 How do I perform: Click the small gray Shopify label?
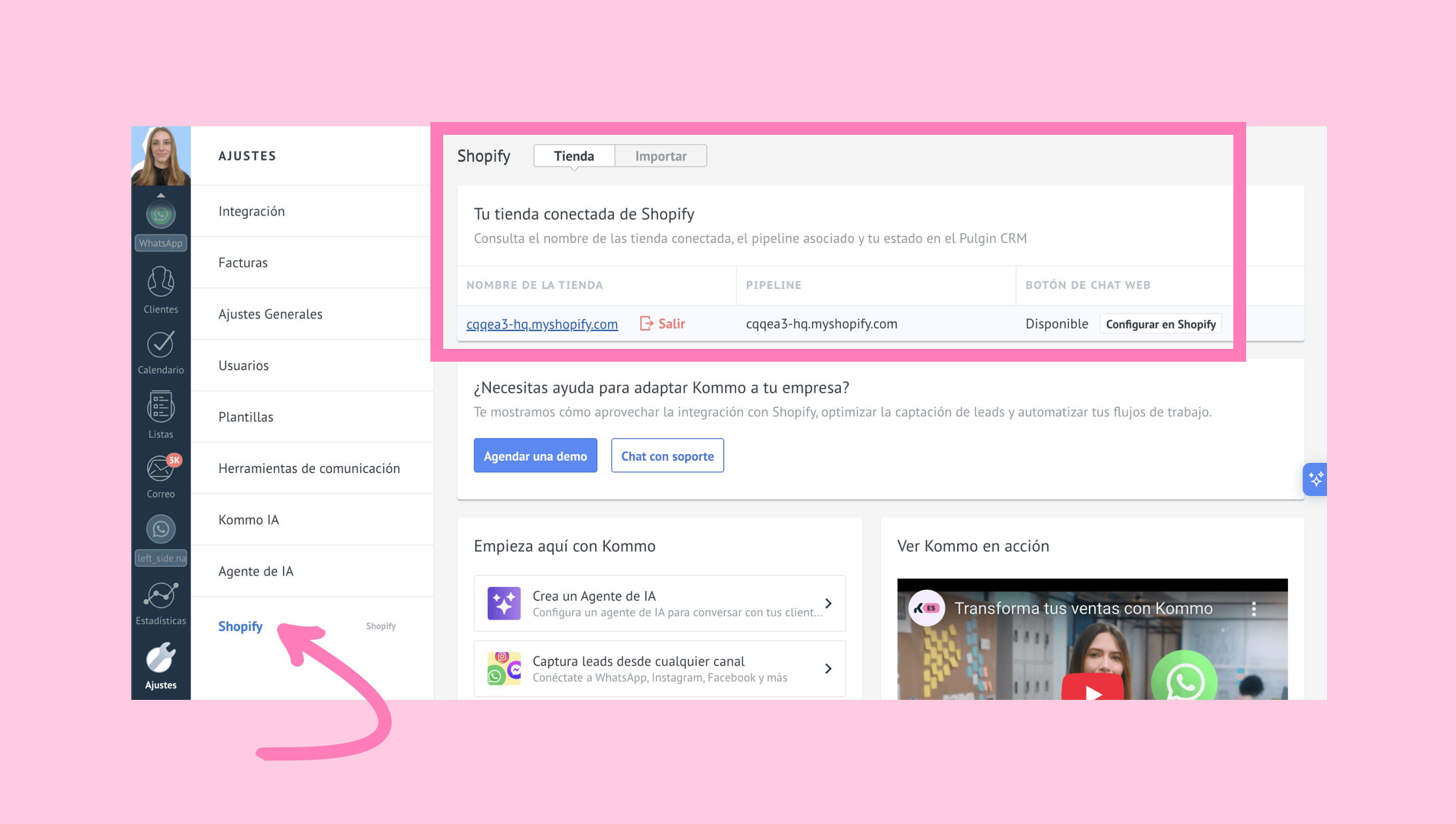click(381, 626)
